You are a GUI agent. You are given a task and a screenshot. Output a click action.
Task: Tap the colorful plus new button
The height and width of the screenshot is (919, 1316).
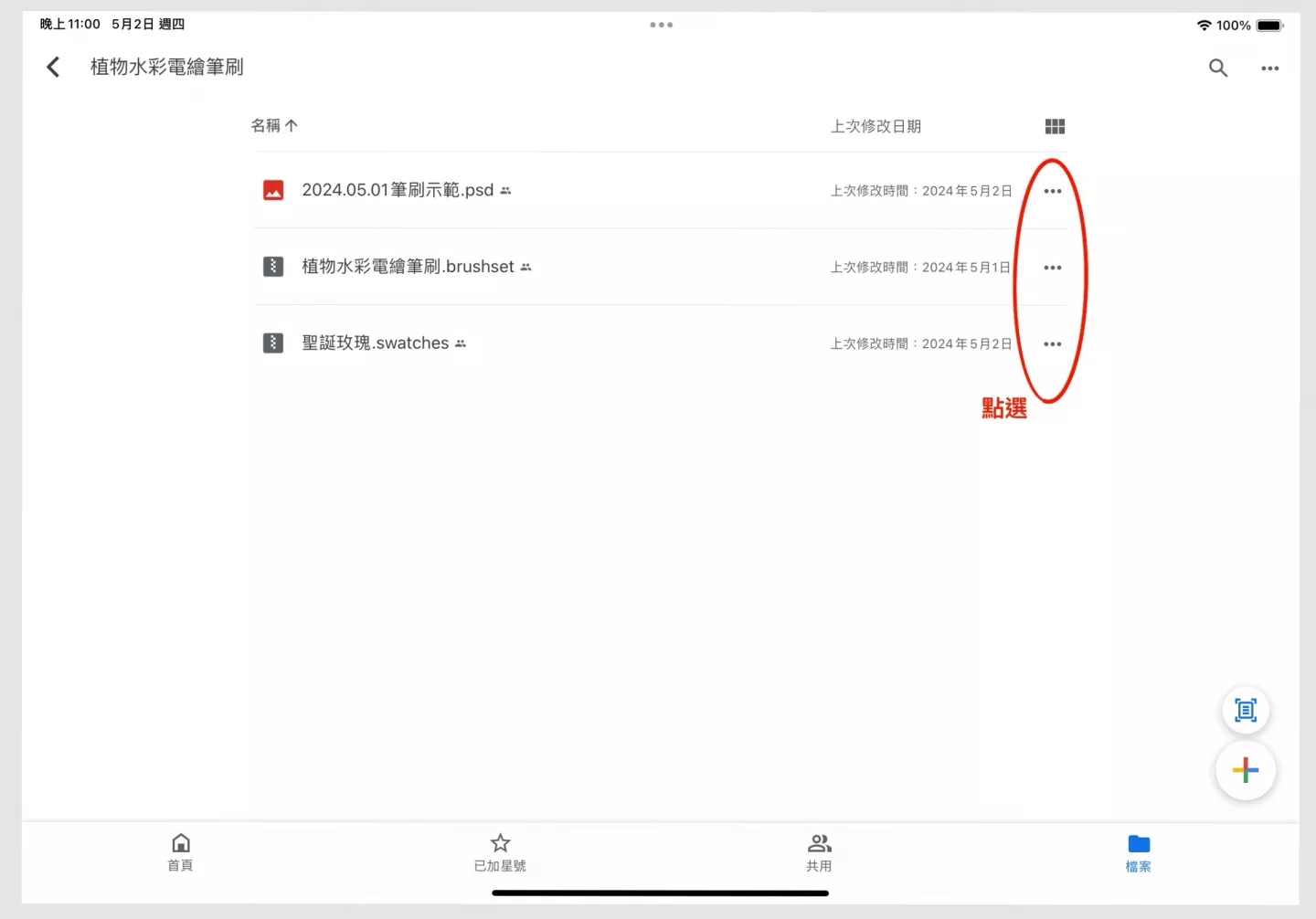point(1245,770)
